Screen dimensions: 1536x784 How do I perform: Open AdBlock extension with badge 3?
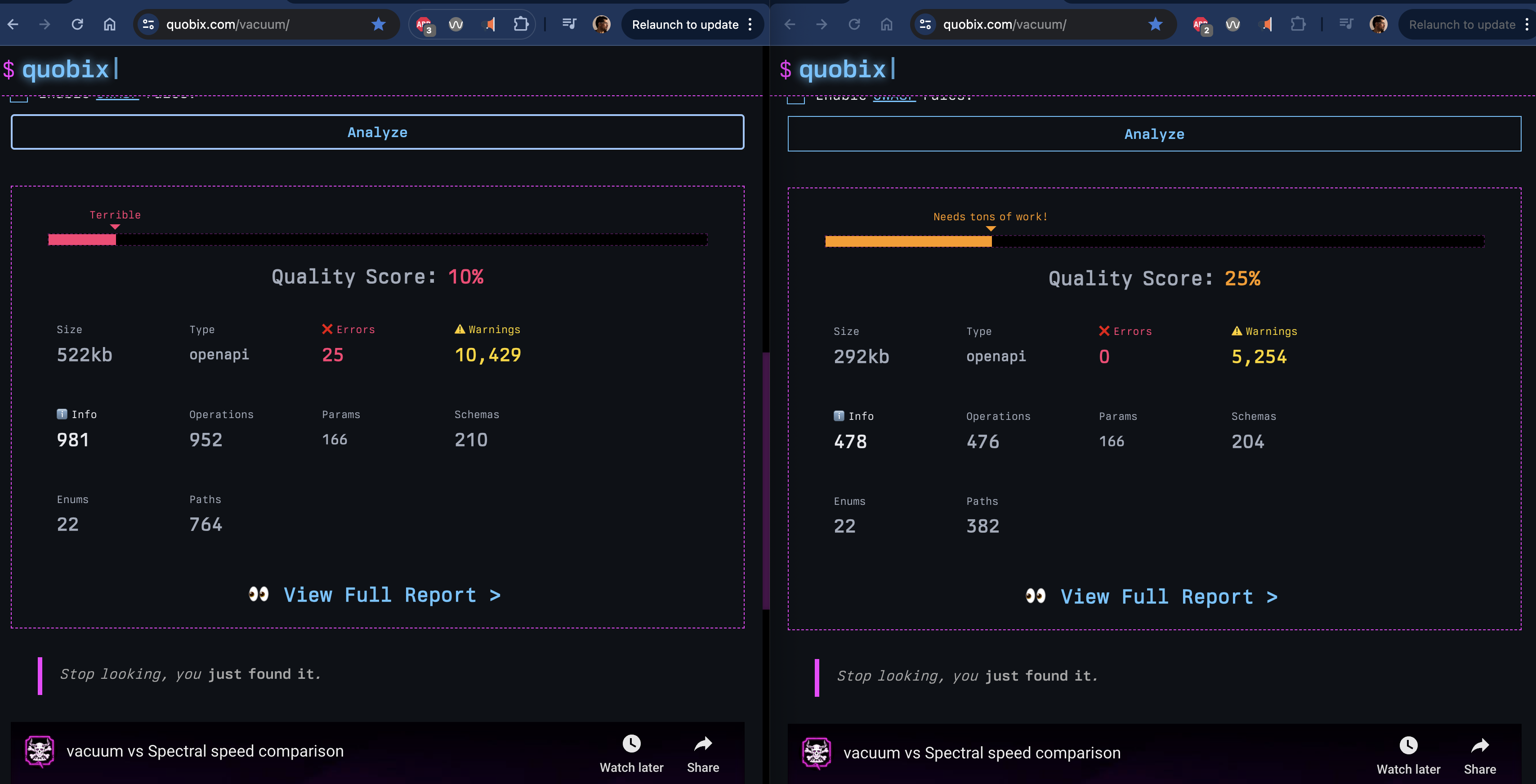(x=424, y=24)
